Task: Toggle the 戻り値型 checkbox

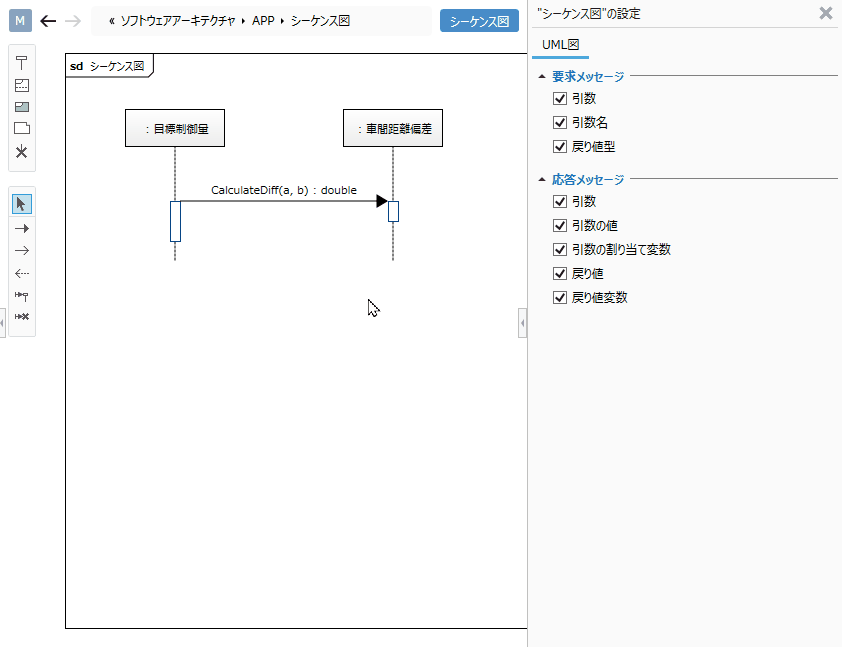Action: (x=560, y=147)
